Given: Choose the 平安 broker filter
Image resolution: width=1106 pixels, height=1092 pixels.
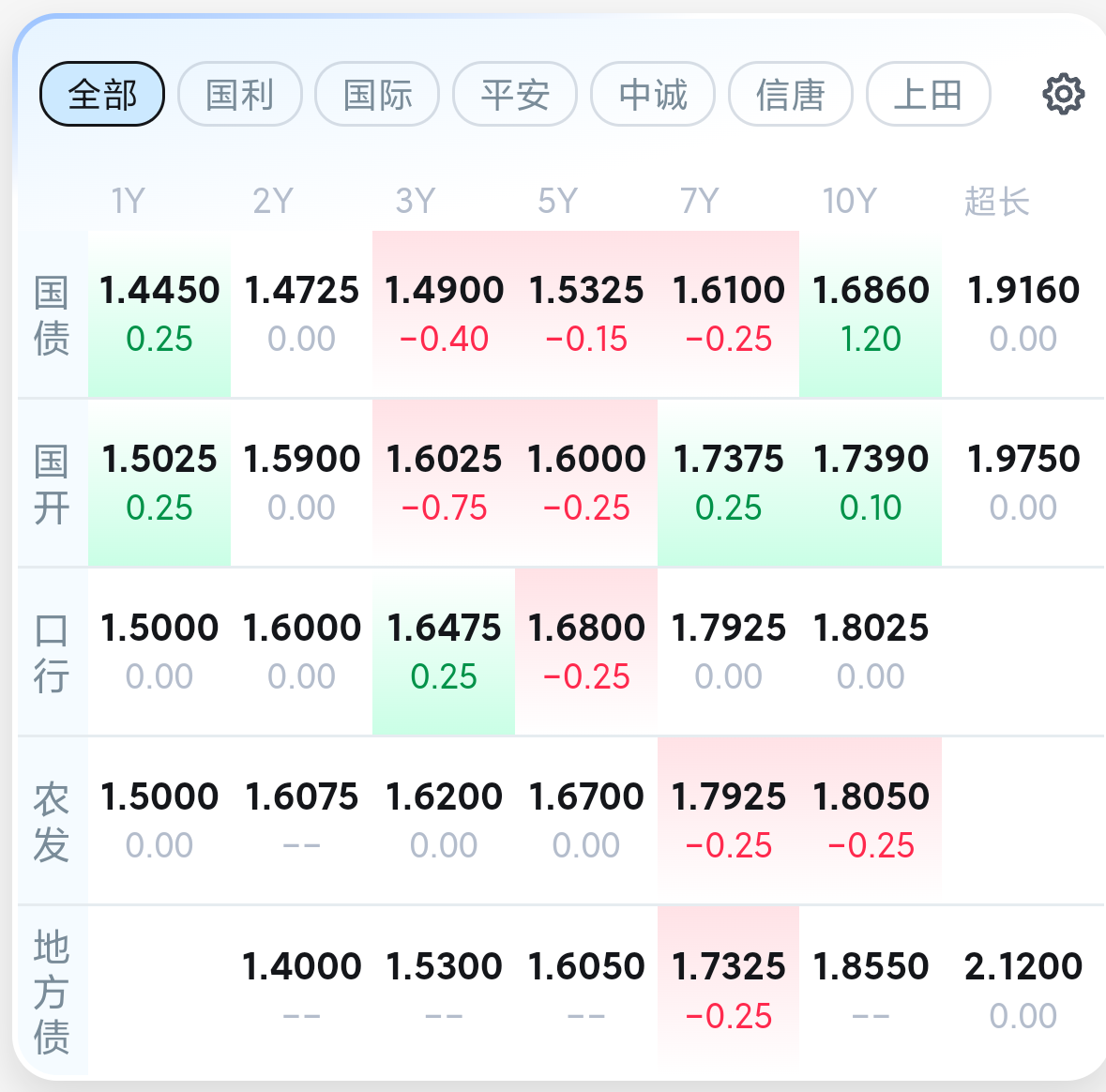Looking at the screenshot, I should coord(515,94).
